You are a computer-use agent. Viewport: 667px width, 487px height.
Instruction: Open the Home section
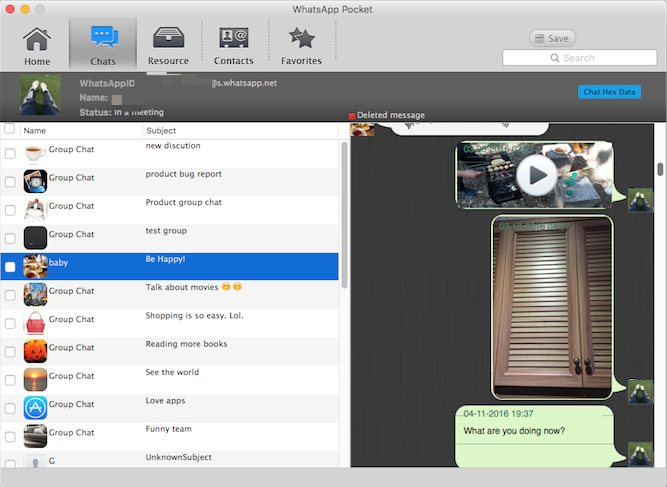pos(37,46)
